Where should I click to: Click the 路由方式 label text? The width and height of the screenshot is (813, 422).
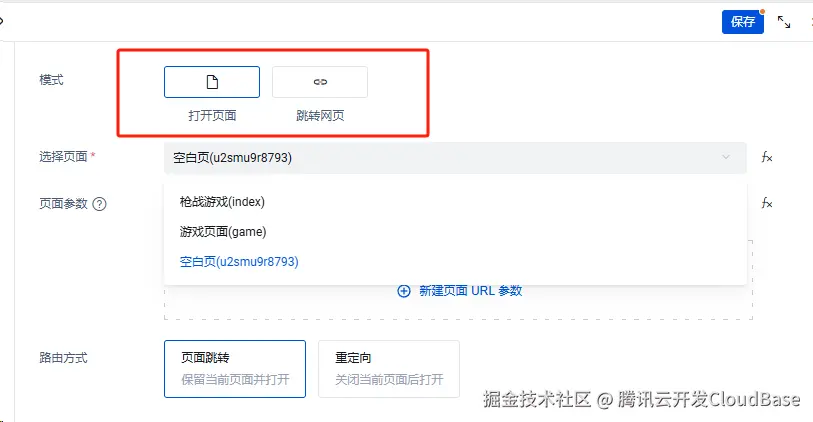pyautogui.click(x=63, y=358)
